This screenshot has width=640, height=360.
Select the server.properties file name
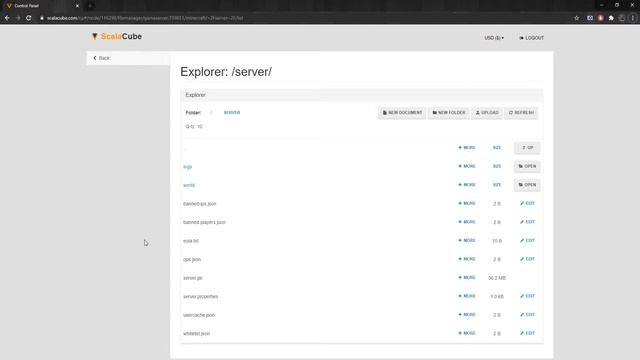(x=200, y=296)
